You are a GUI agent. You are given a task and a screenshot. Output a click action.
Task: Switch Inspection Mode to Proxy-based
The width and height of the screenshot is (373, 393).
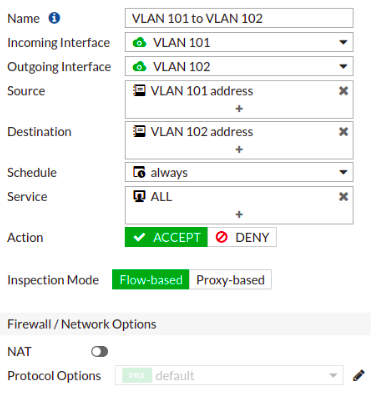230,280
